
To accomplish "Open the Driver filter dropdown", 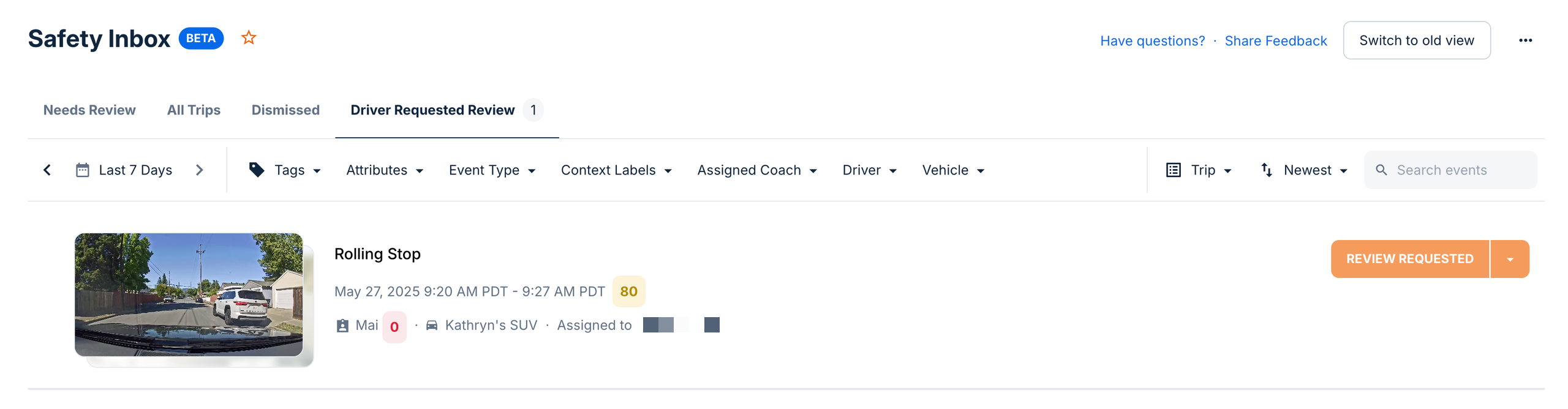I will click(869, 170).
